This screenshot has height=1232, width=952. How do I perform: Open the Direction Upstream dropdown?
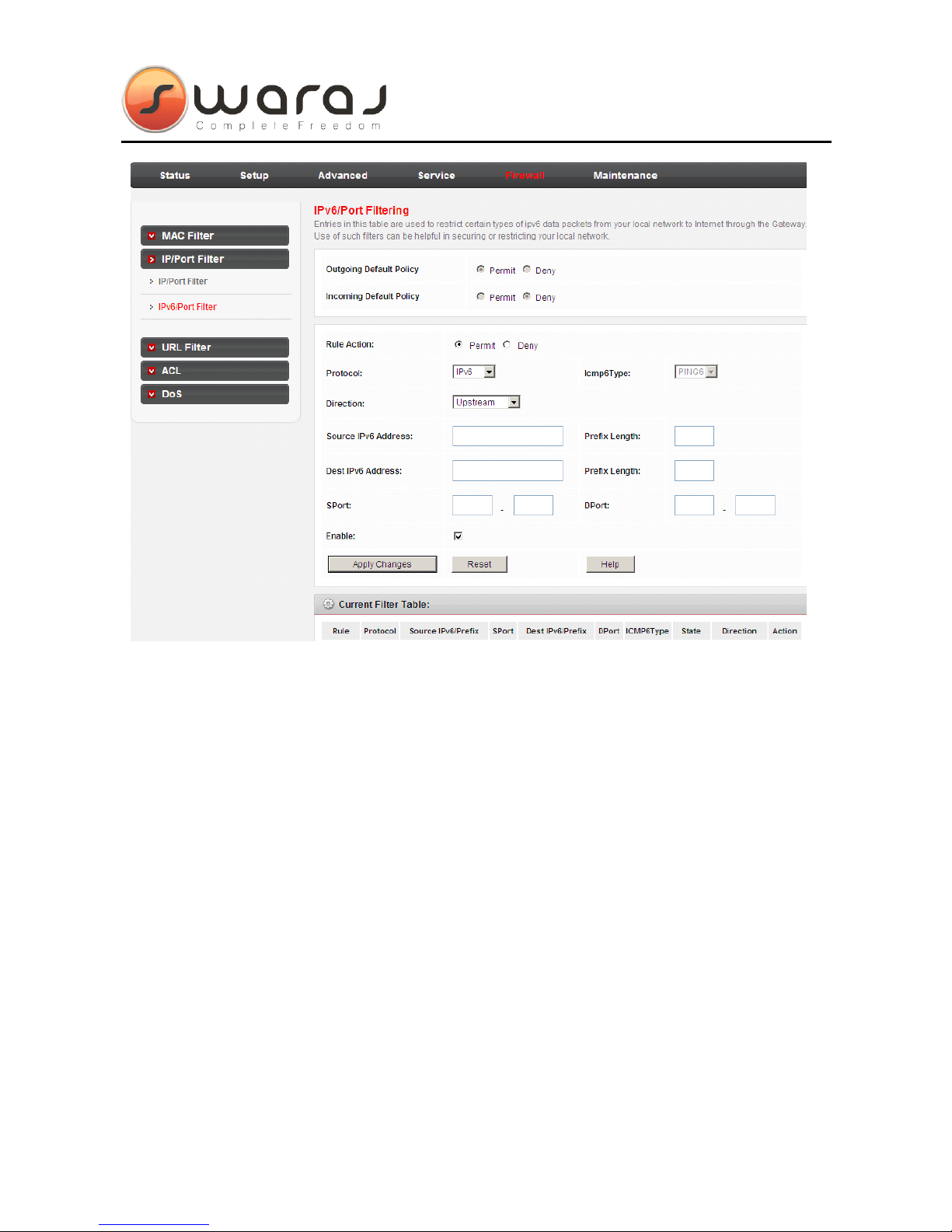coord(486,402)
